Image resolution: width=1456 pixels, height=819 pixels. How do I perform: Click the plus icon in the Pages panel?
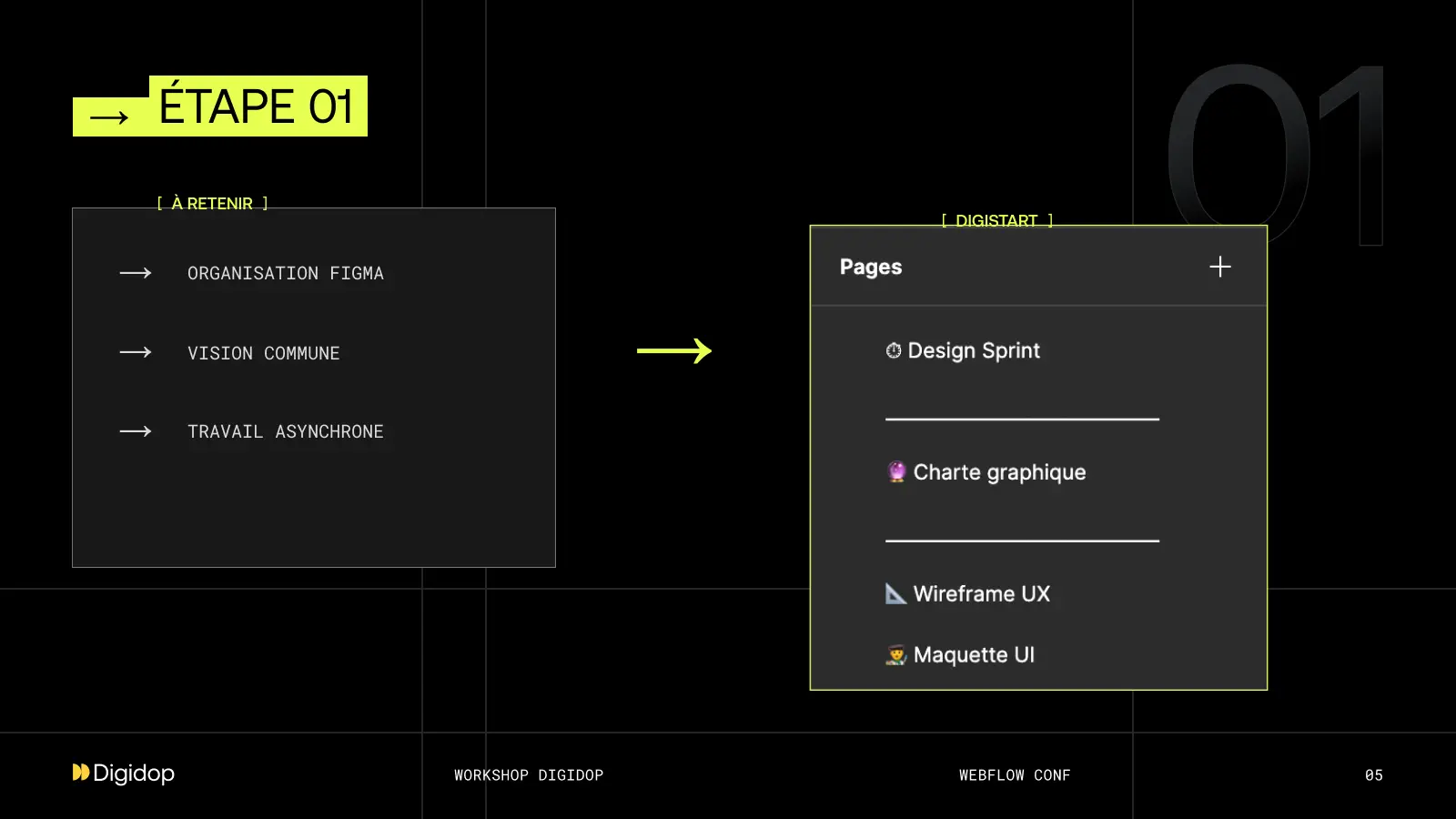coord(1219,266)
